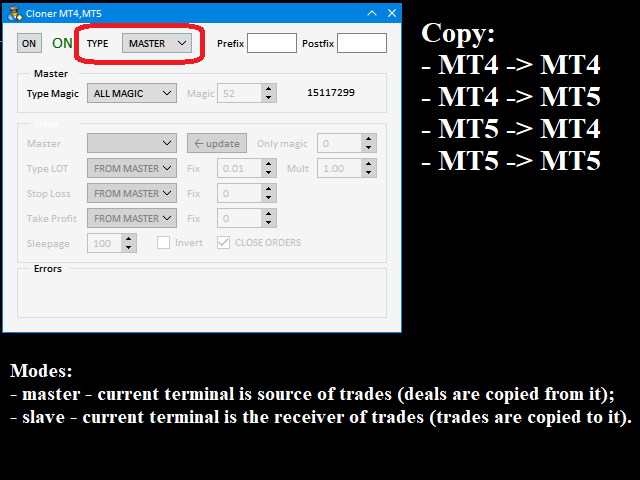Open the Type LOT dropdown
Viewport: 640px width, 480px height.
[x=132, y=168]
